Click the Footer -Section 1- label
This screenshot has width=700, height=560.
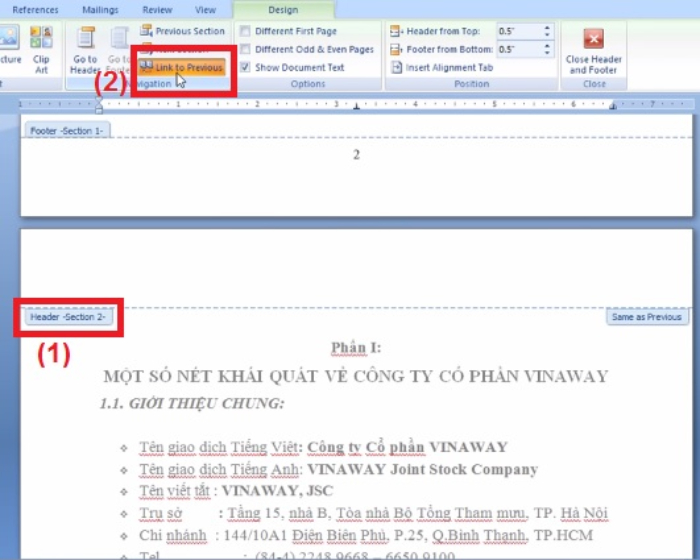pyautogui.click(x=67, y=131)
